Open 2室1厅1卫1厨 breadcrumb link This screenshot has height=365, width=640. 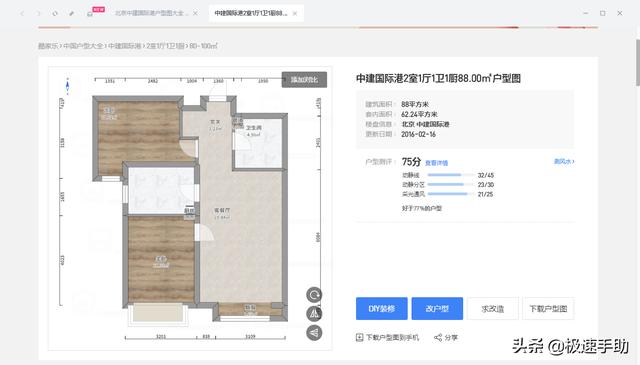click(165, 46)
